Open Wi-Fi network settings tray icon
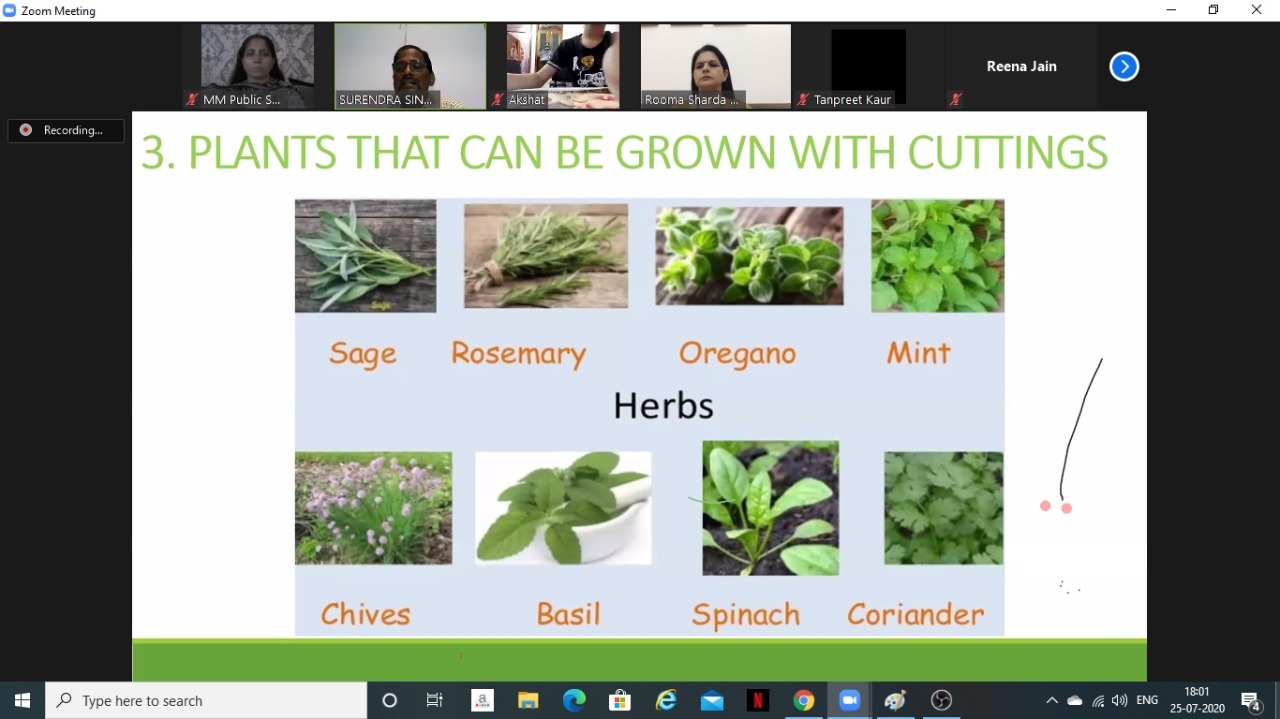The height and width of the screenshot is (719, 1280). pyautogui.click(x=1098, y=701)
